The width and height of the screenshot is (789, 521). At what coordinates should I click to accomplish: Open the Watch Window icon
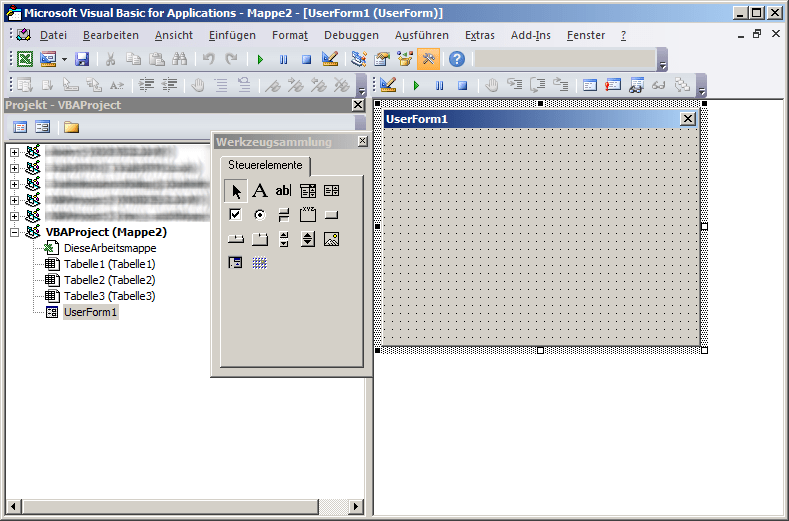click(x=636, y=85)
